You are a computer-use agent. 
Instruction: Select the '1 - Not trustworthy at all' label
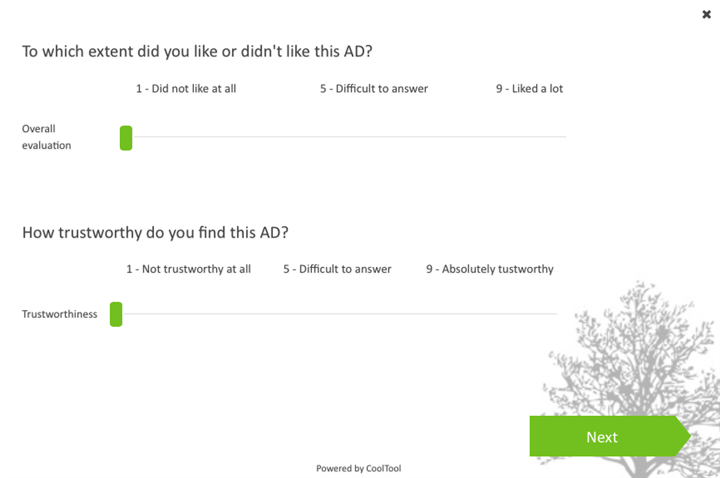click(188, 269)
